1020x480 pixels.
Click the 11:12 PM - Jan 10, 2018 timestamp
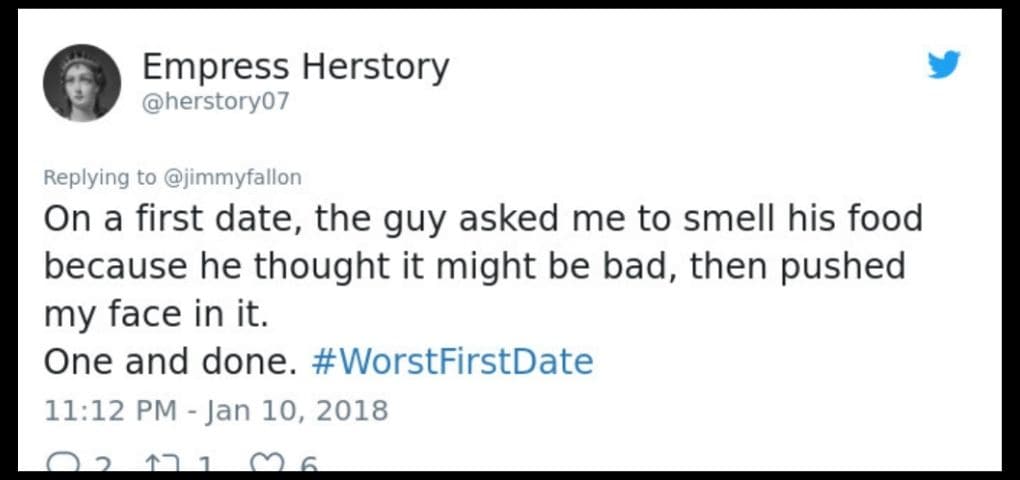[x=215, y=410]
